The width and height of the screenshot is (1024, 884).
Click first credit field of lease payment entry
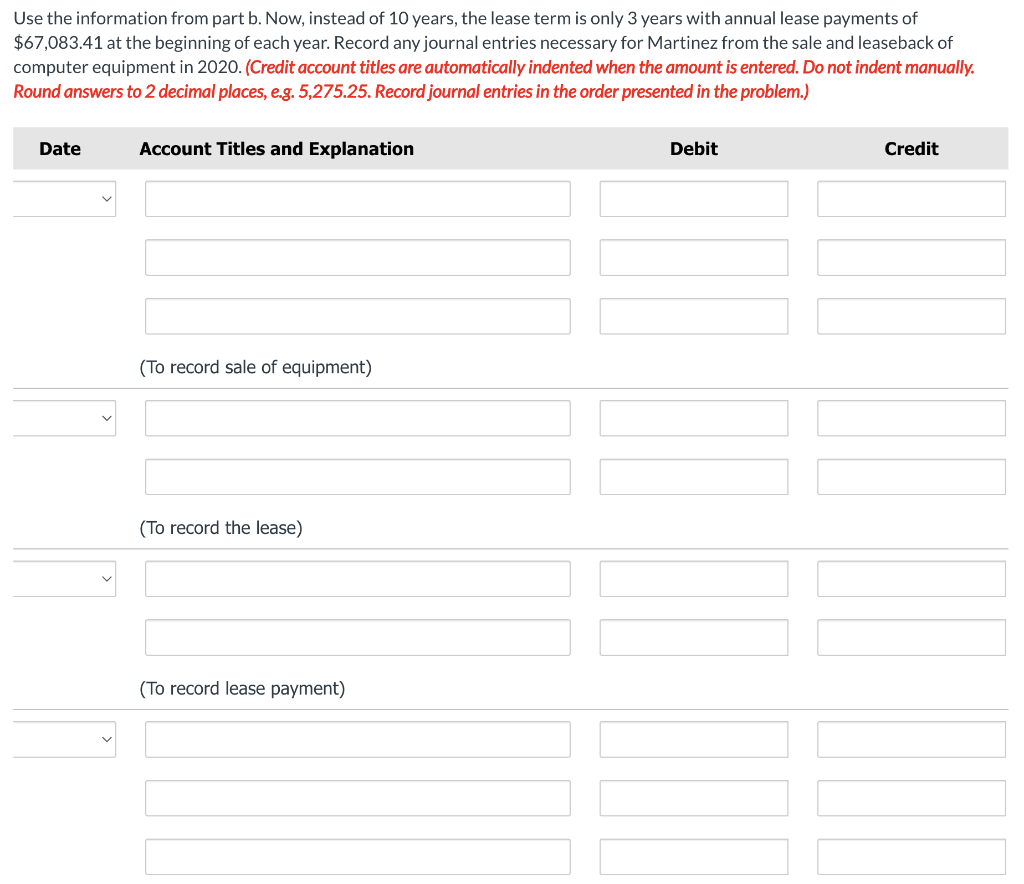click(912, 579)
